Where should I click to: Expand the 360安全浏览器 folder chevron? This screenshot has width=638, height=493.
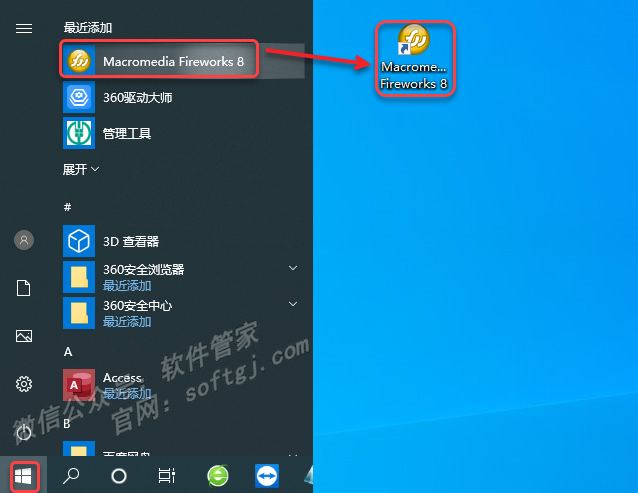click(293, 268)
